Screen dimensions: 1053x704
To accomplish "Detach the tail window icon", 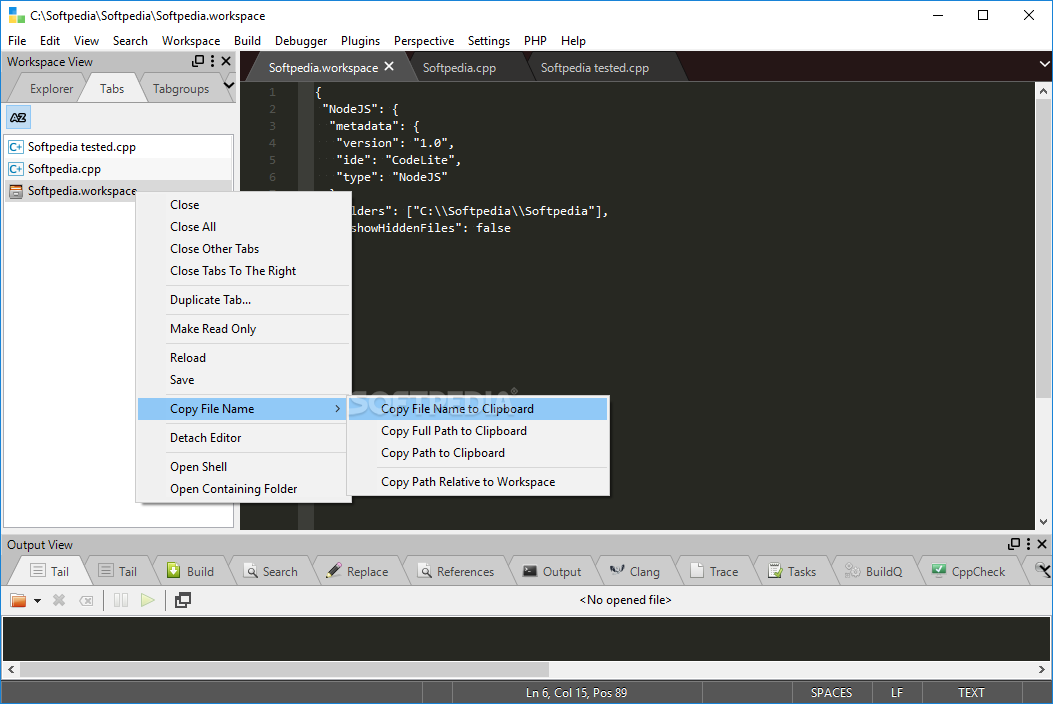I will tap(183, 600).
